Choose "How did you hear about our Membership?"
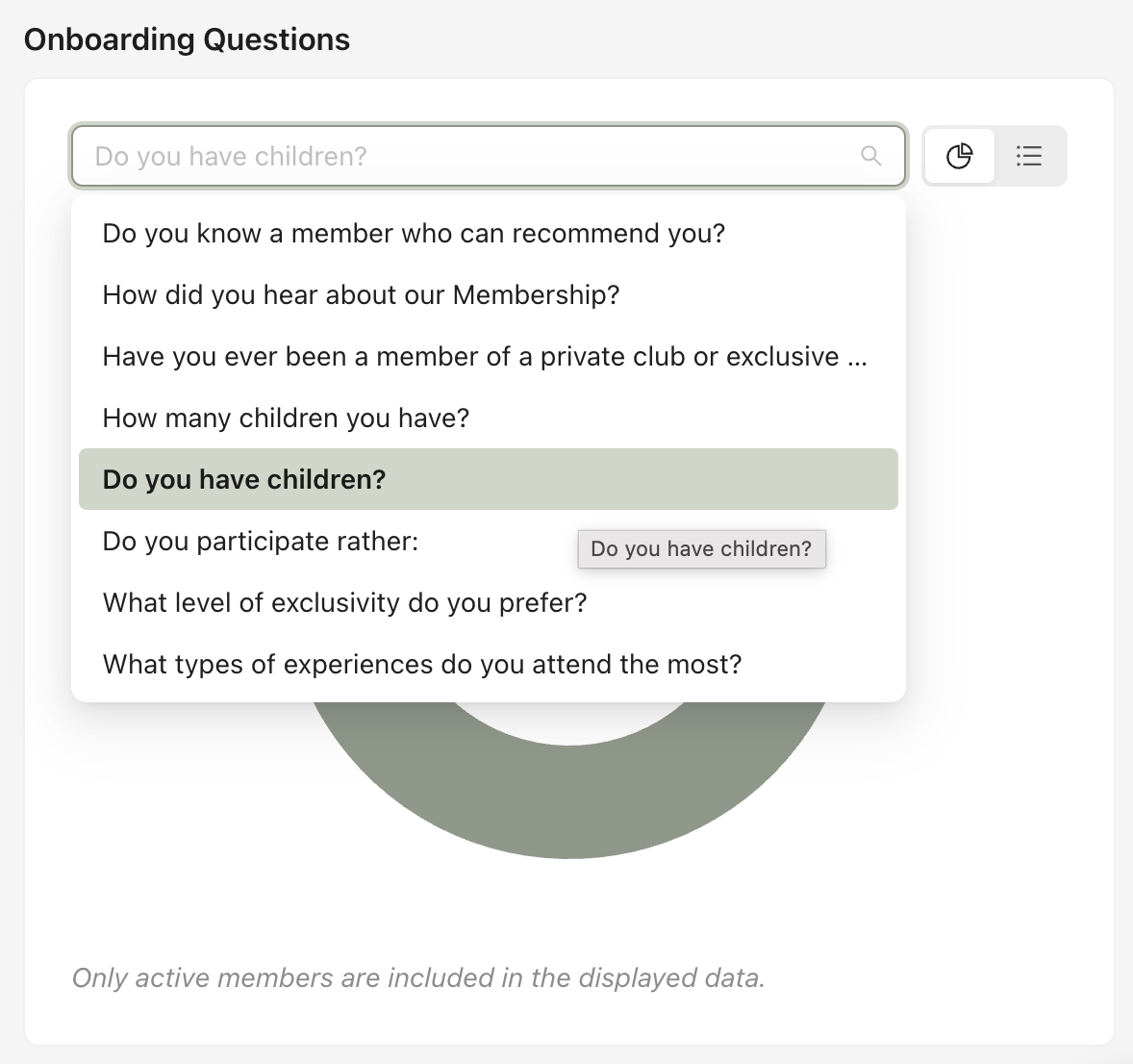The height and width of the screenshot is (1064, 1133). (x=361, y=295)
